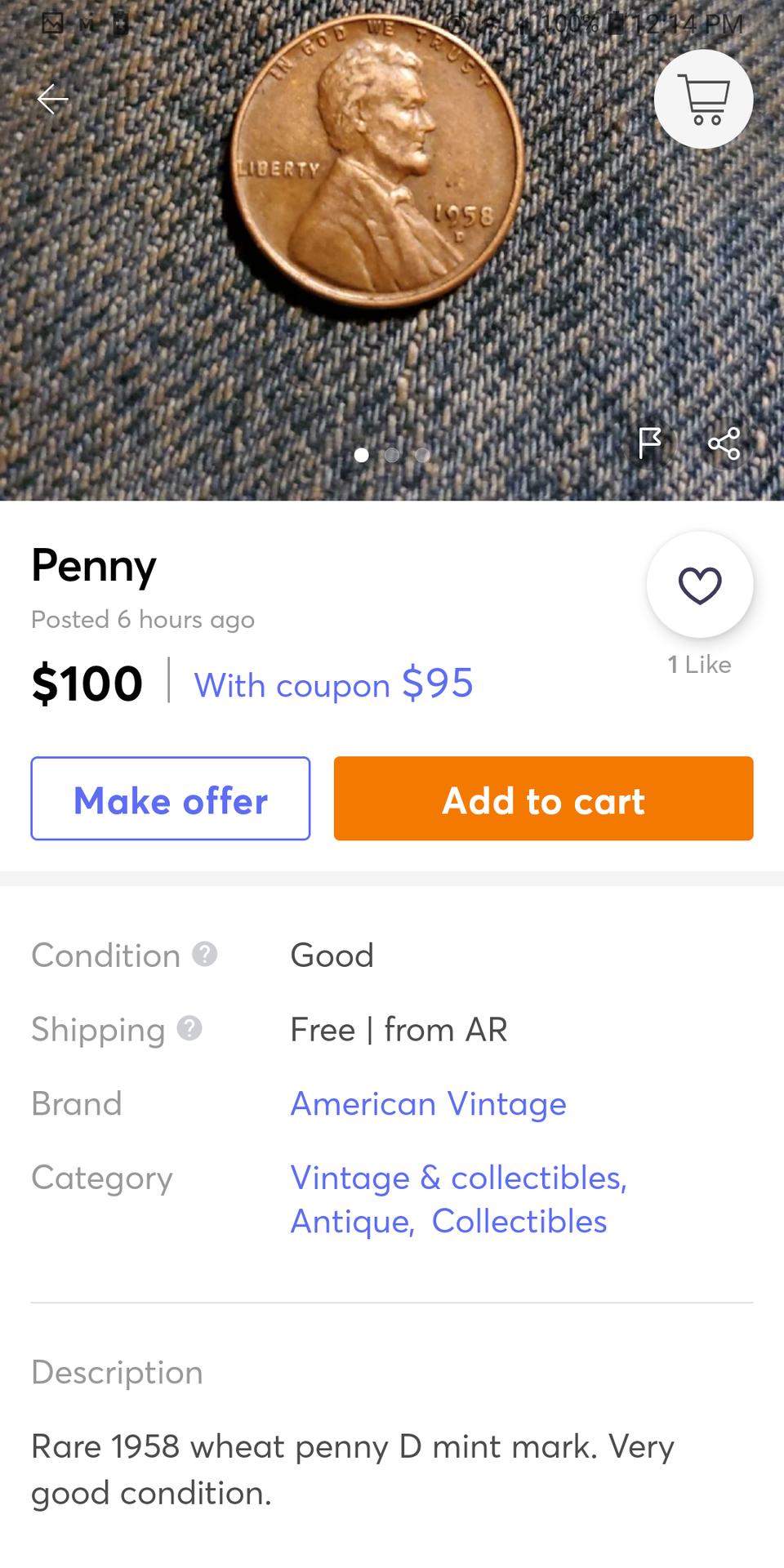The width and height of the screenshot is (784, 1568).
Task: Jump to second photo dot
Action: click(392, 455)
